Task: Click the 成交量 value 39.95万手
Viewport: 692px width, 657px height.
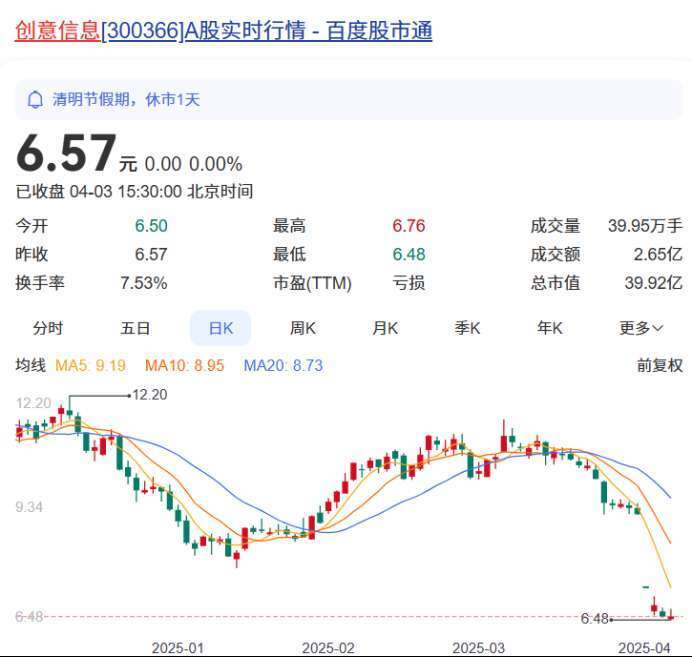Action: (645, 226)
